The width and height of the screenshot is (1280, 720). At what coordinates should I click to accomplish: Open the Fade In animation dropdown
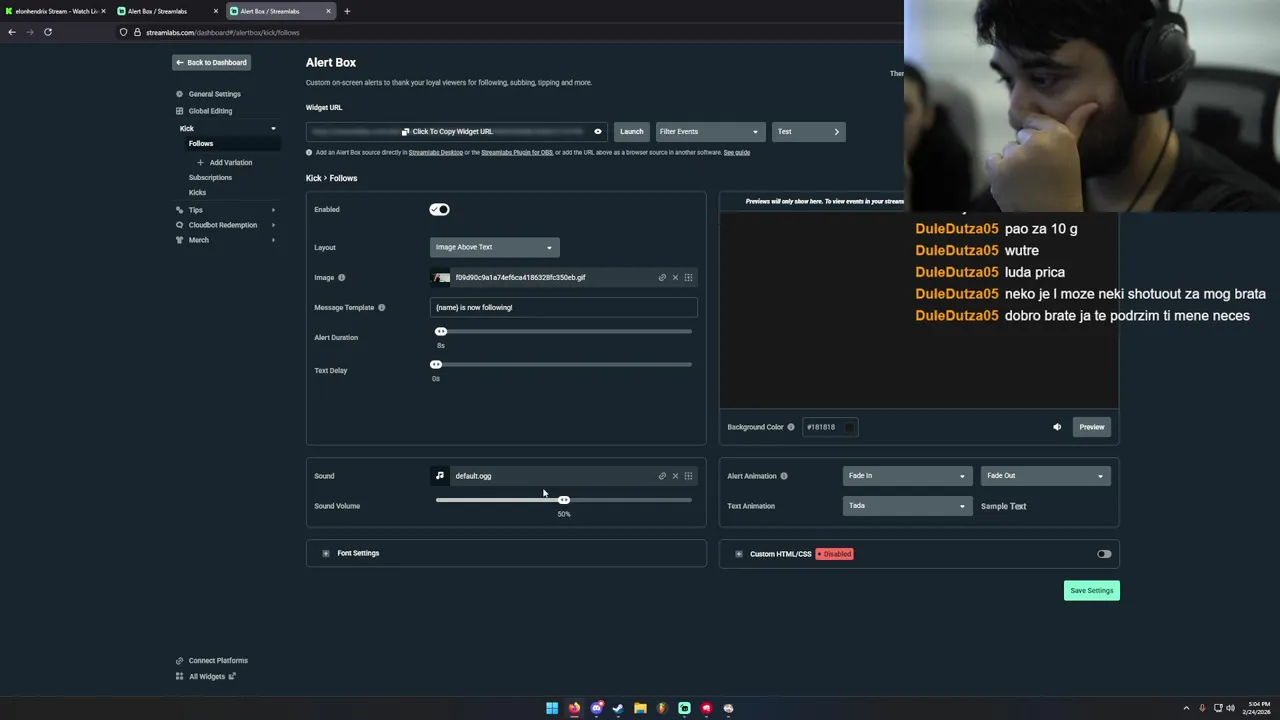coord(906,476)
